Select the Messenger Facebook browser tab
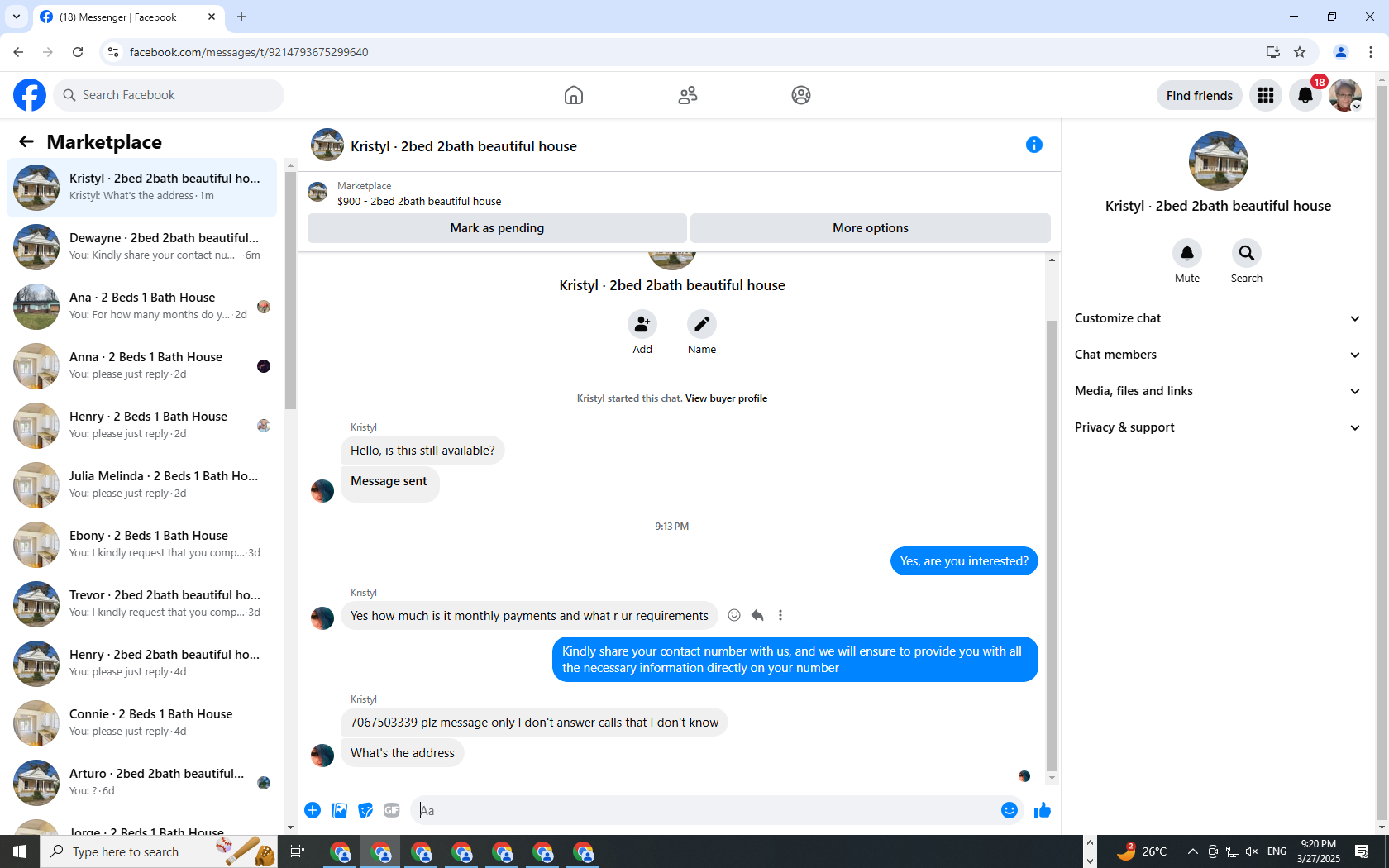This screenshot has width=1389, height=868. (x=129, y=17)
